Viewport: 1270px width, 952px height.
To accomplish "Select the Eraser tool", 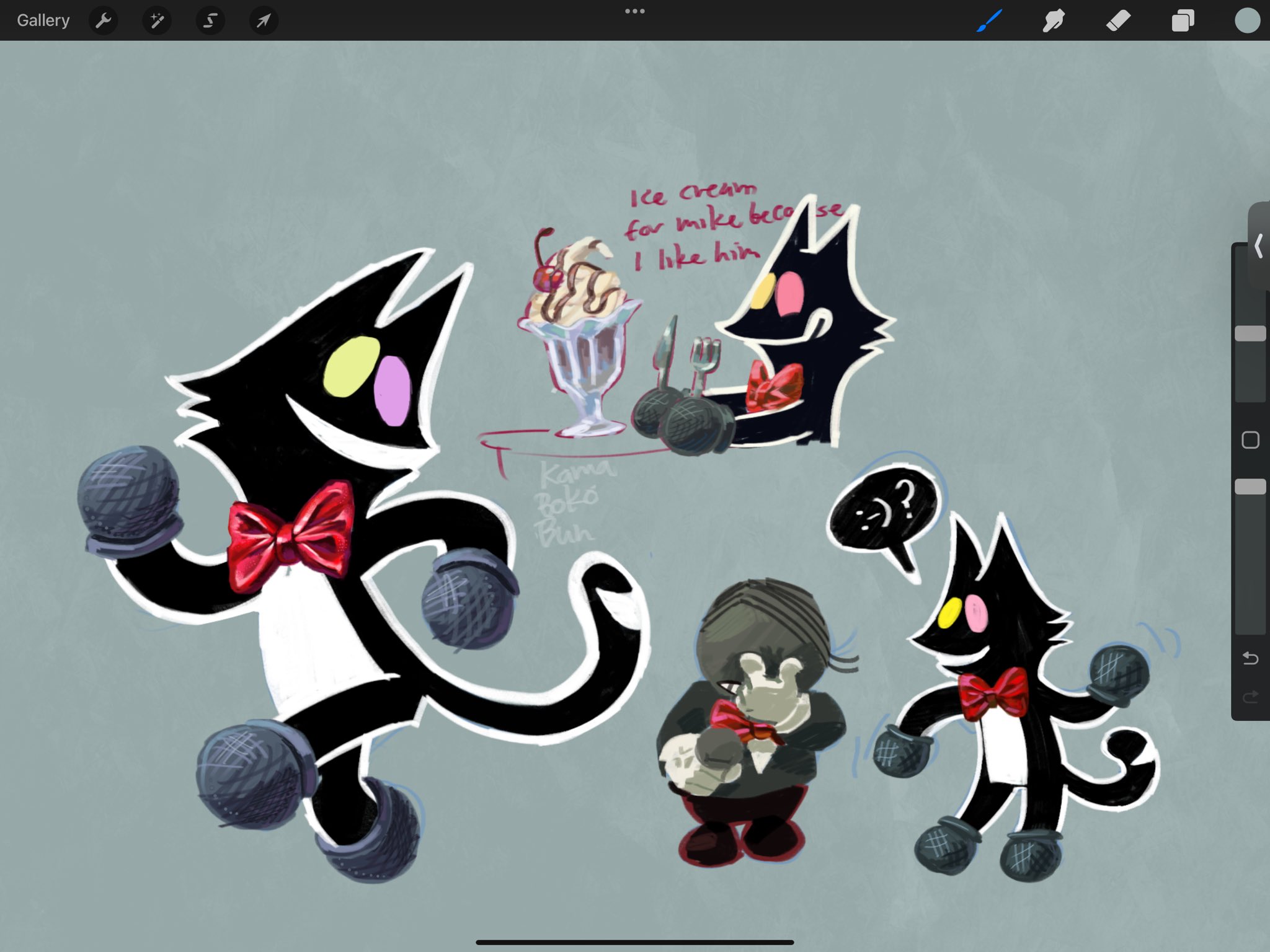I will coord(1118,20).
